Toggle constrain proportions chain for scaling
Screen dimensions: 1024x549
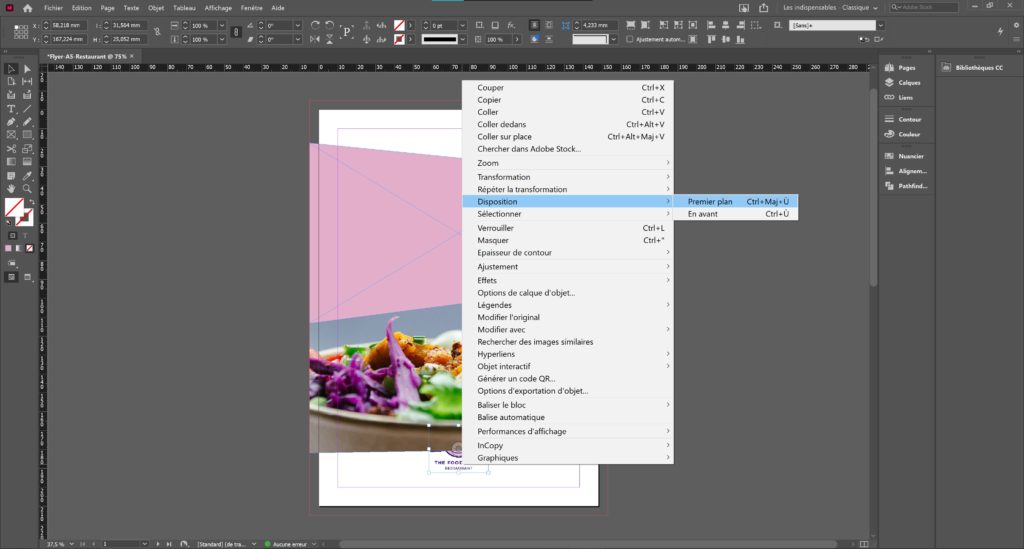coord(236,32)
